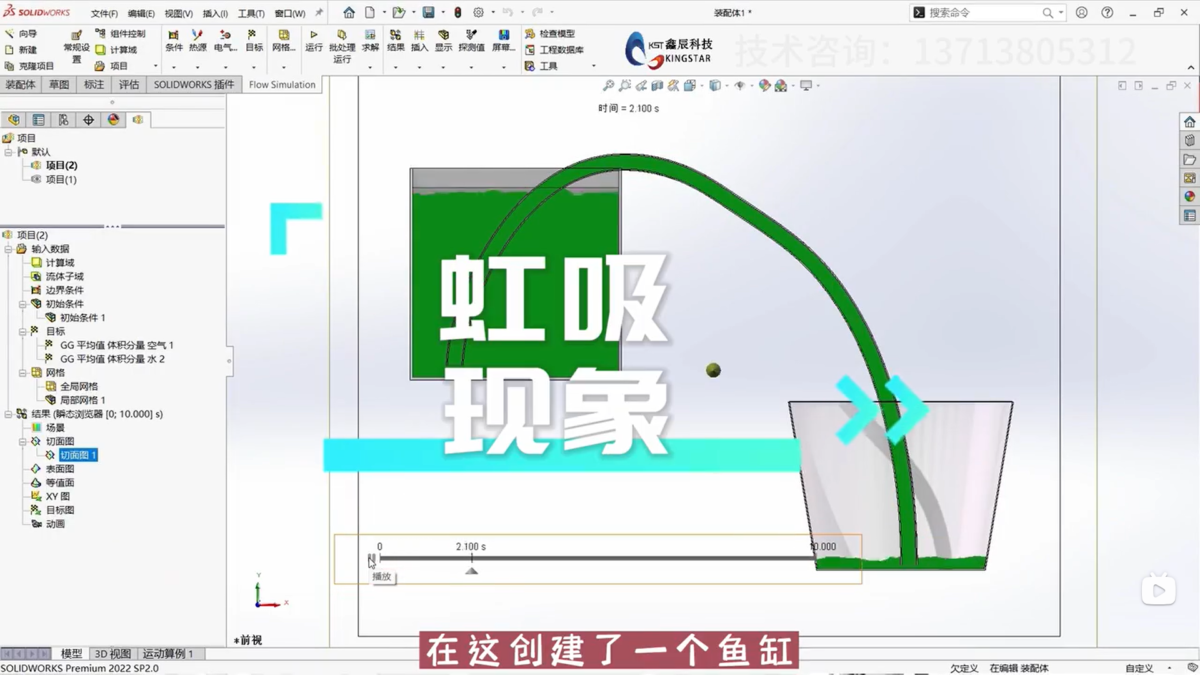
Task: Open the 工具(T) menu
Action: [251, 14]
